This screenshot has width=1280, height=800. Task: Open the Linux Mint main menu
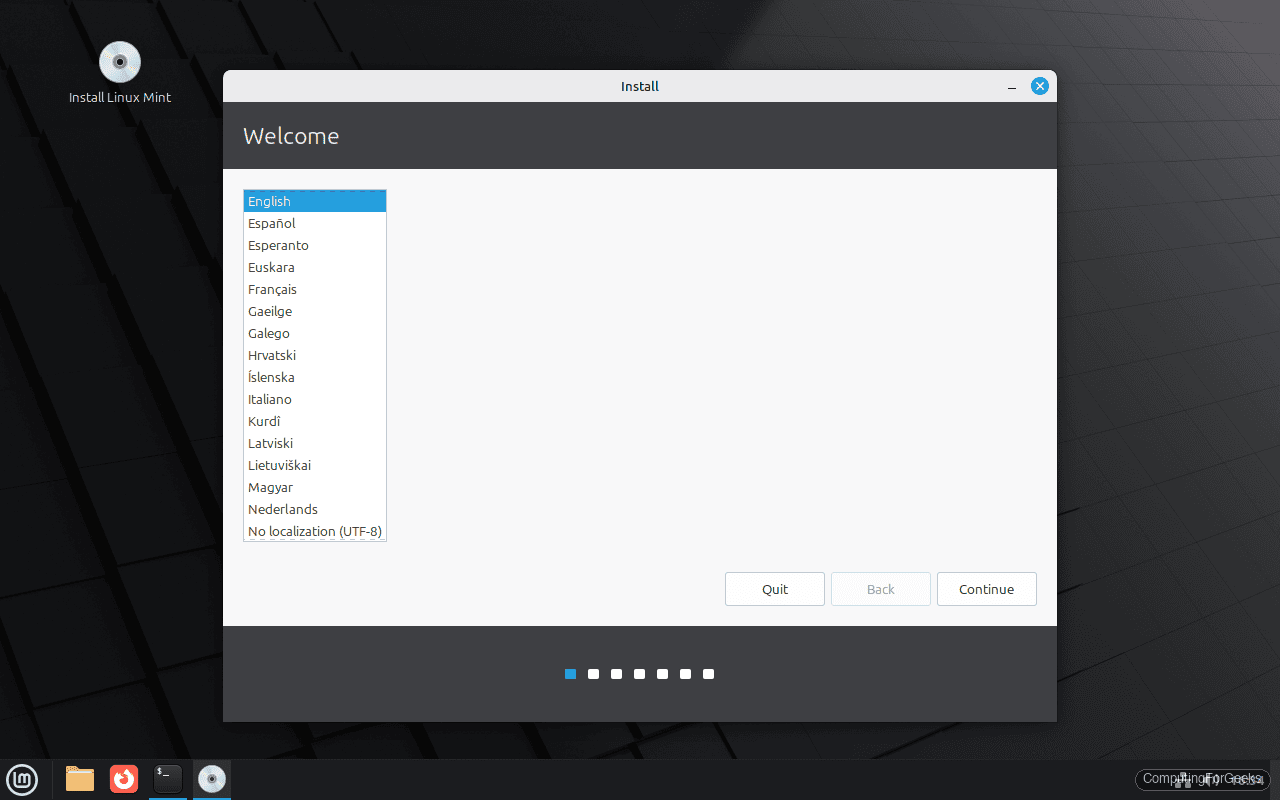tap(22, 780)
